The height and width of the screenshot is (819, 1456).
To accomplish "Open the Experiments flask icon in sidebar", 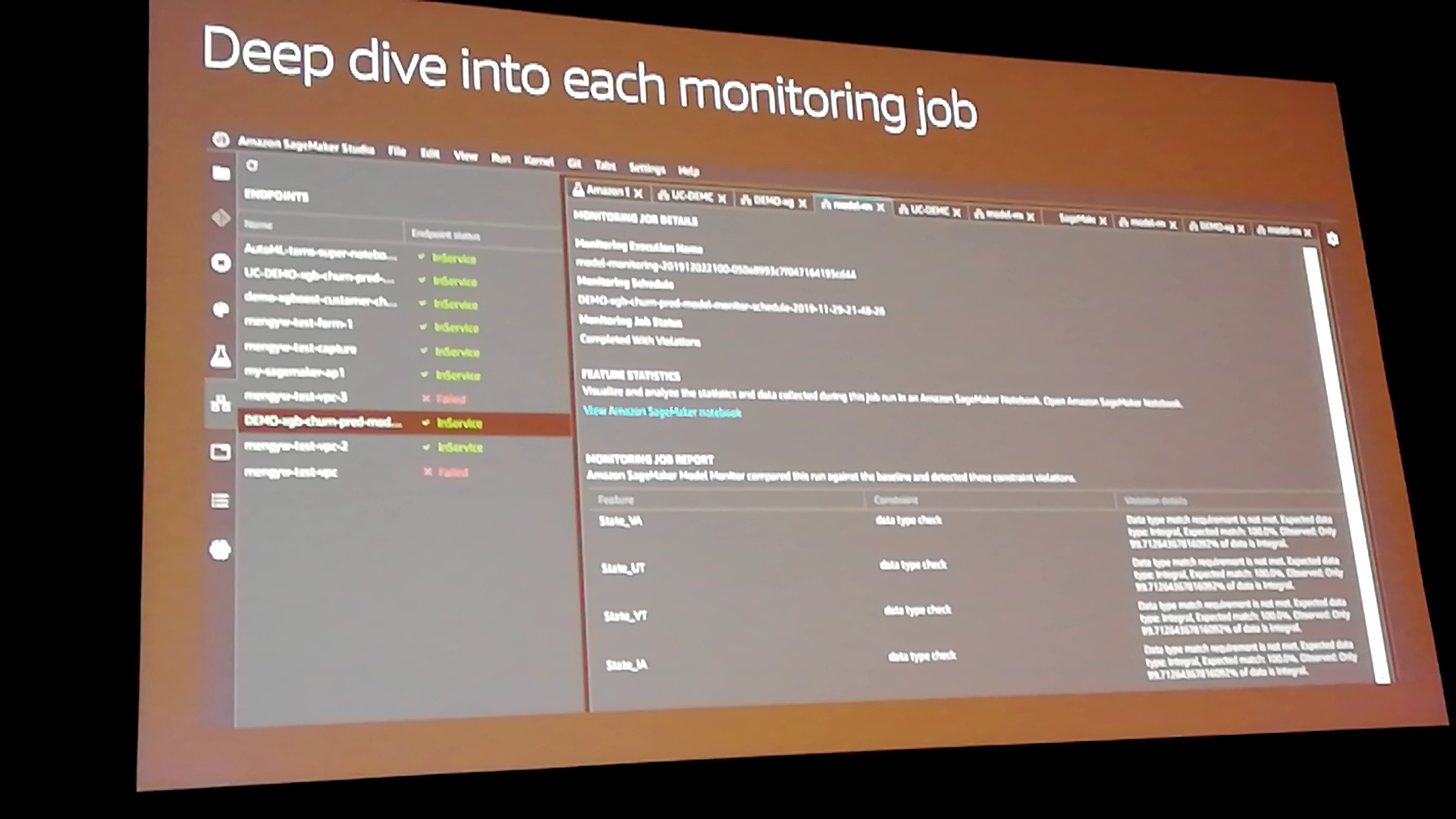I will click(221, 356).
